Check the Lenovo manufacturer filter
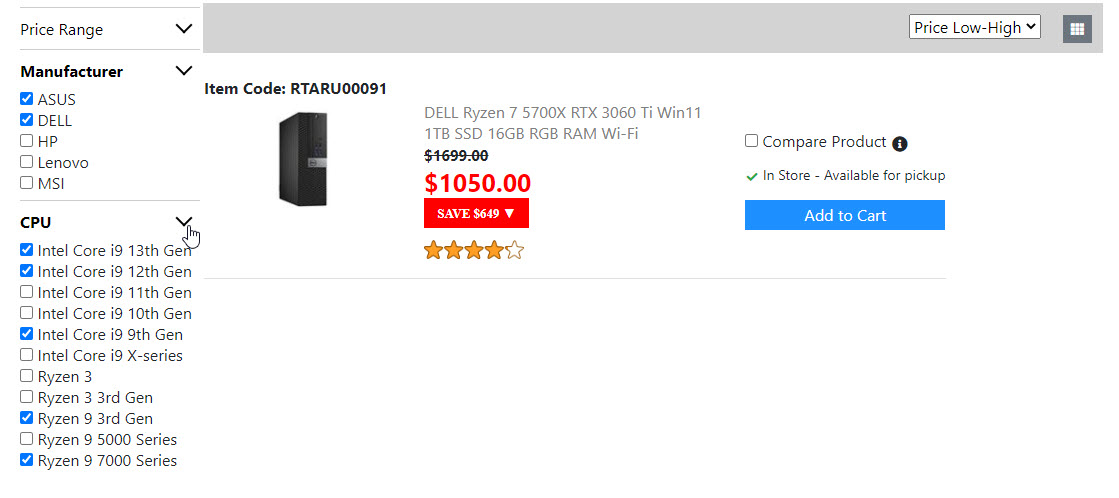The width and height of the screenshot is (1119, 498). click(27, 162)
